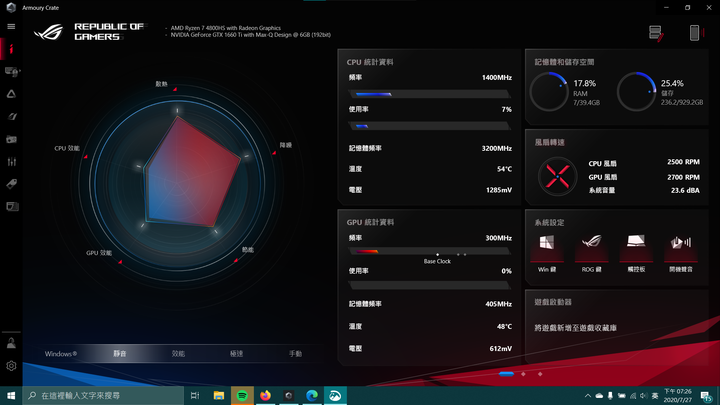This screenshot has height=405, width=720.
Task: Click the mobile device connect icon
Action: [696, 33]
